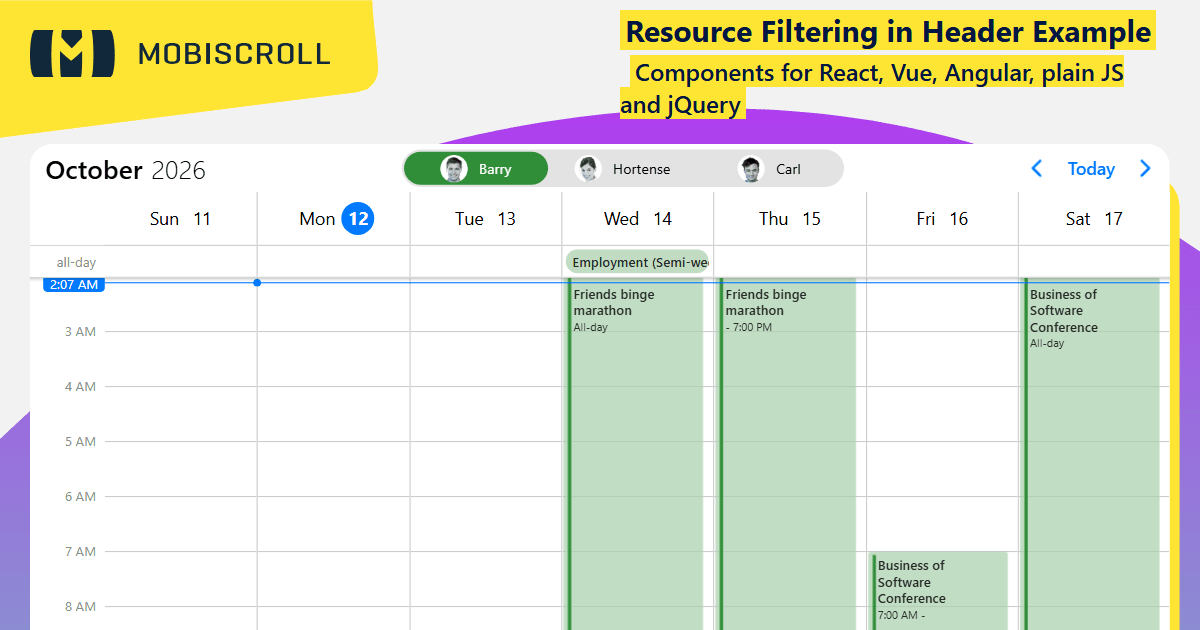Open Saturday's Business of Software Conference event
The height and width of the screenshot is (630, 1200).
click(1092, 453)
